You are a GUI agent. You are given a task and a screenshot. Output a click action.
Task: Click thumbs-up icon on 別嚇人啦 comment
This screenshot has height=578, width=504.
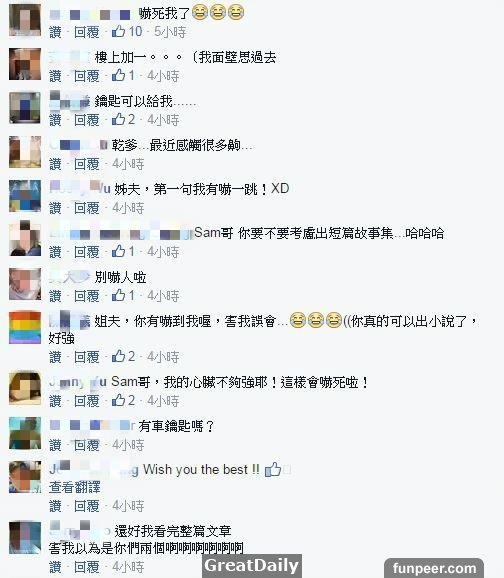tap(118, 295)
